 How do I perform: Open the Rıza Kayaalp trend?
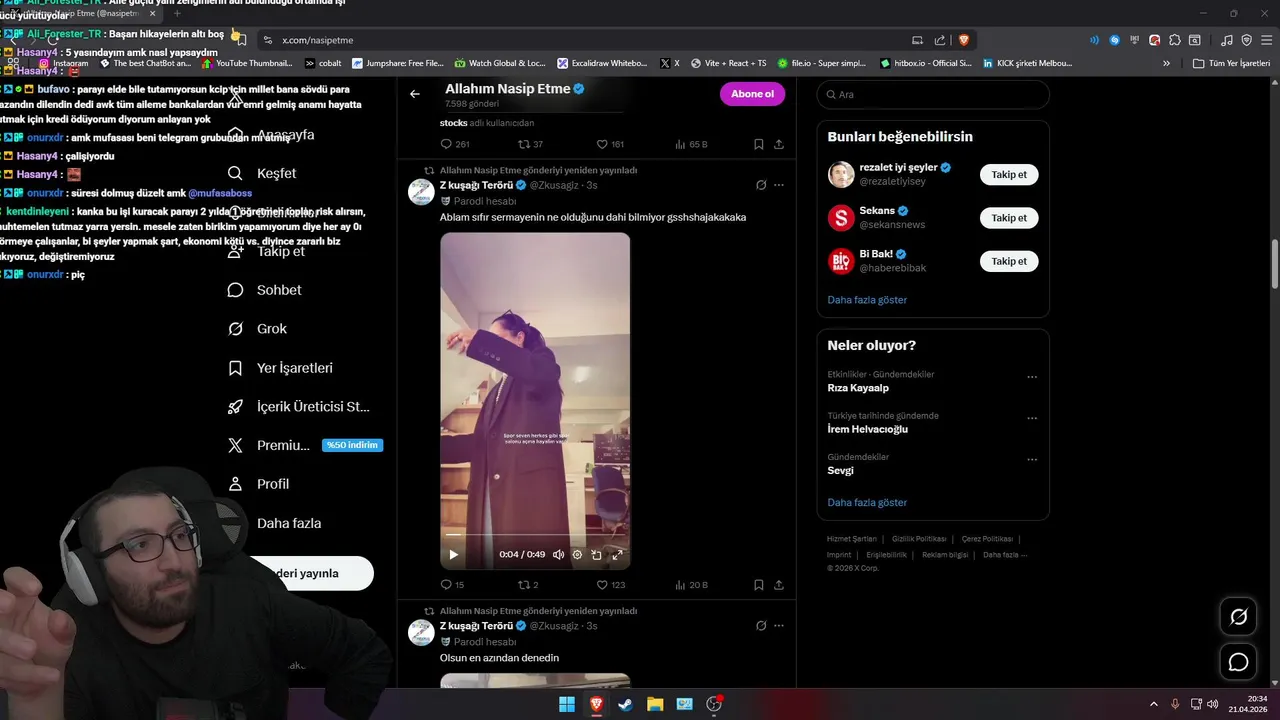tap(858, 388)
